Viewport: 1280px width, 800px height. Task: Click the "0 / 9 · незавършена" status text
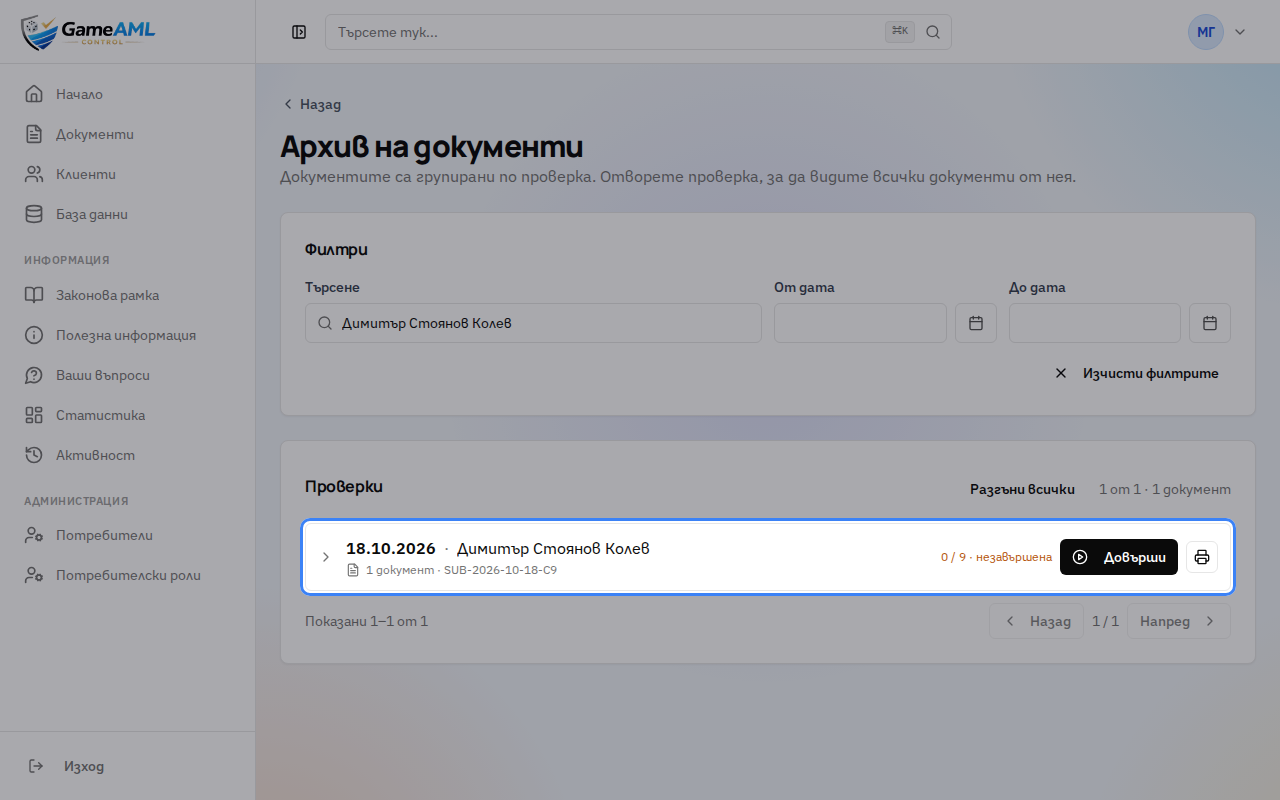pos(996,557)
